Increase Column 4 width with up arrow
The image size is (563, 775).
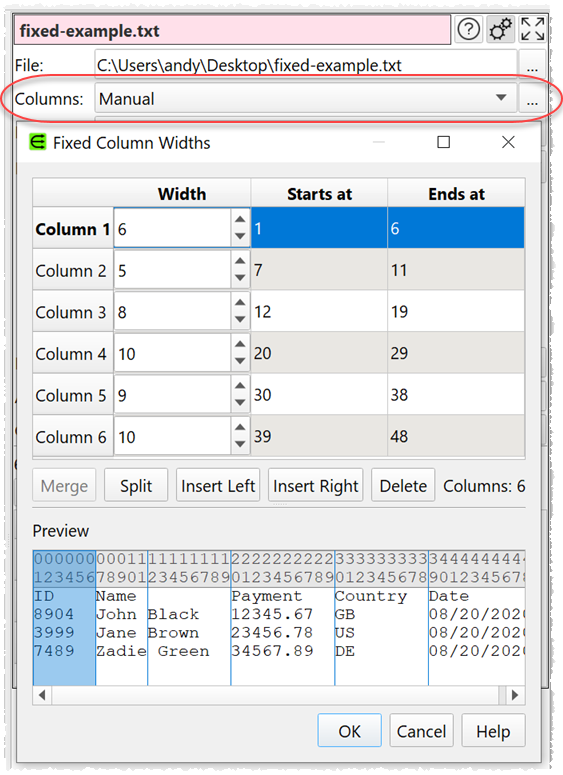240,344
